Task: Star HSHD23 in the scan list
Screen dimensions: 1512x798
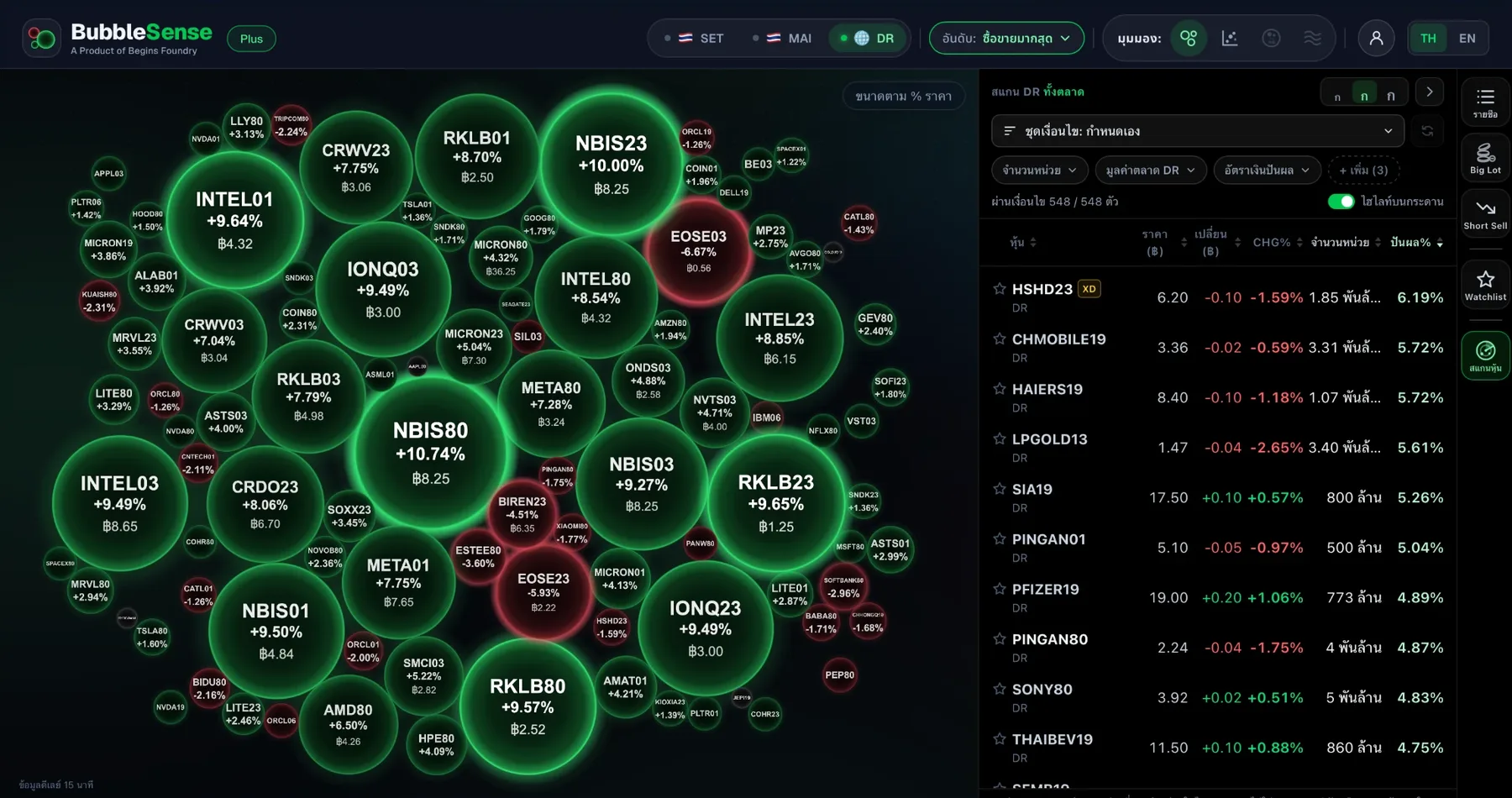Action: pos(1000,289)
